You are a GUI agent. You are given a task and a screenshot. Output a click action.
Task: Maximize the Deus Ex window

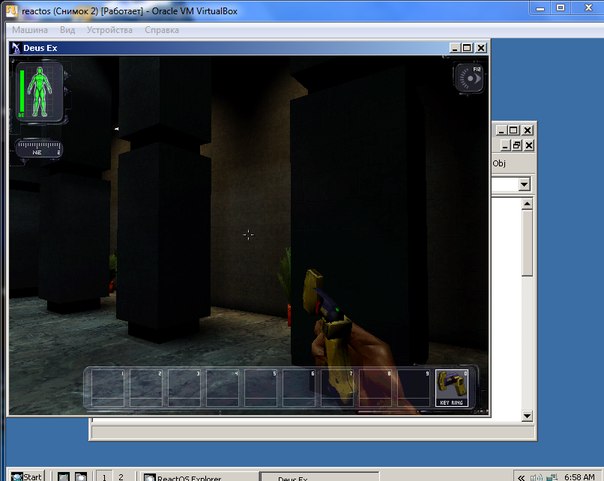click(x=467, y=48)
